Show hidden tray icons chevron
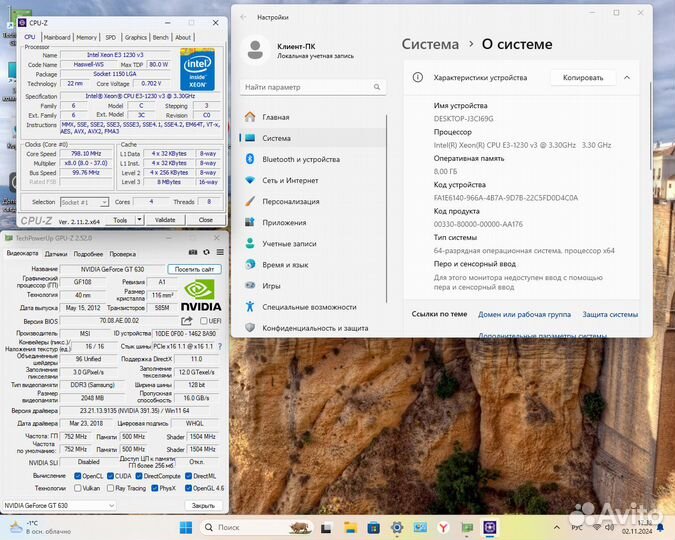Screen dimensions: 675x540 point(557,528)
